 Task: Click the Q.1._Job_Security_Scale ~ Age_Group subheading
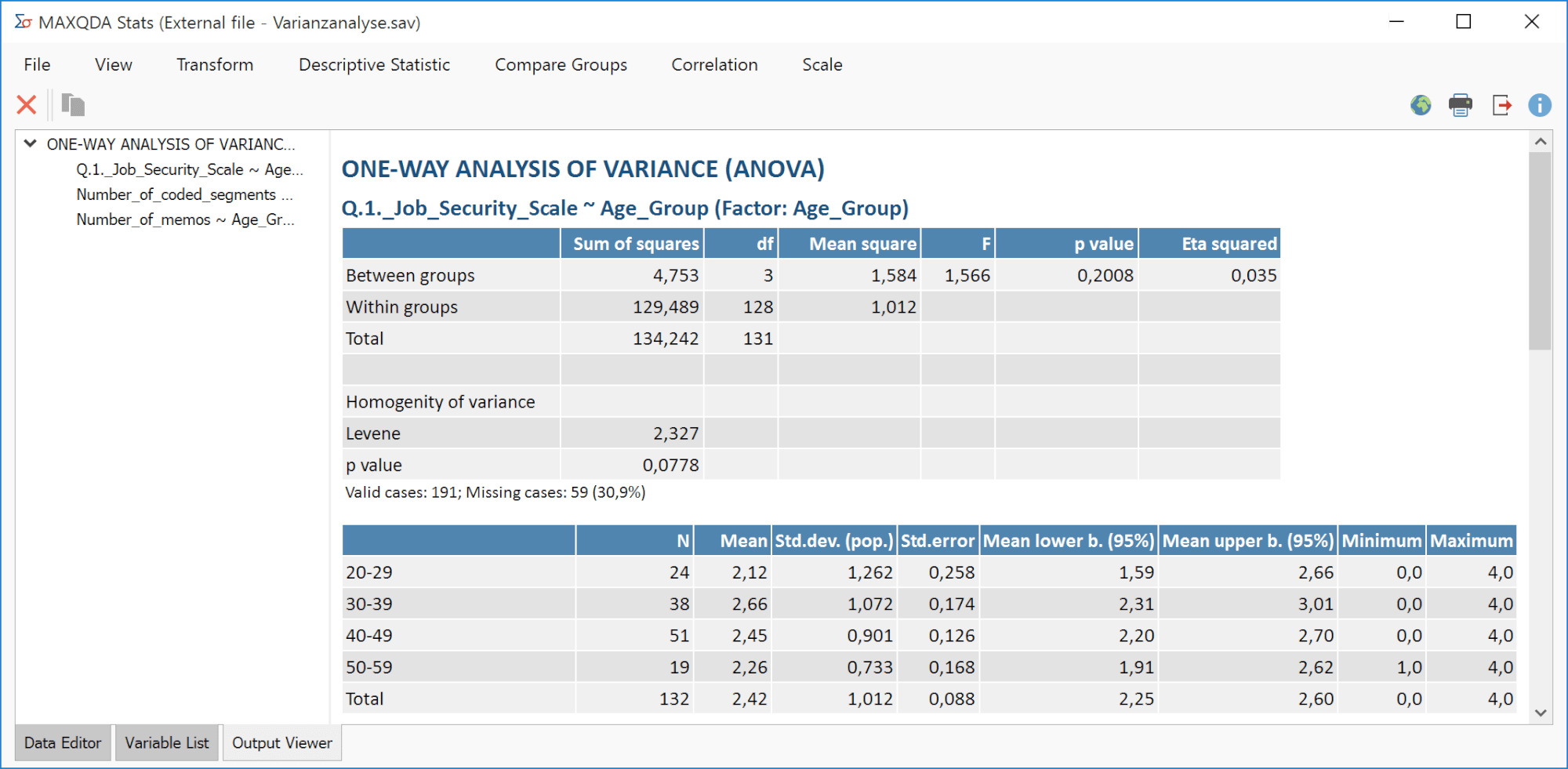click(624, 208)
